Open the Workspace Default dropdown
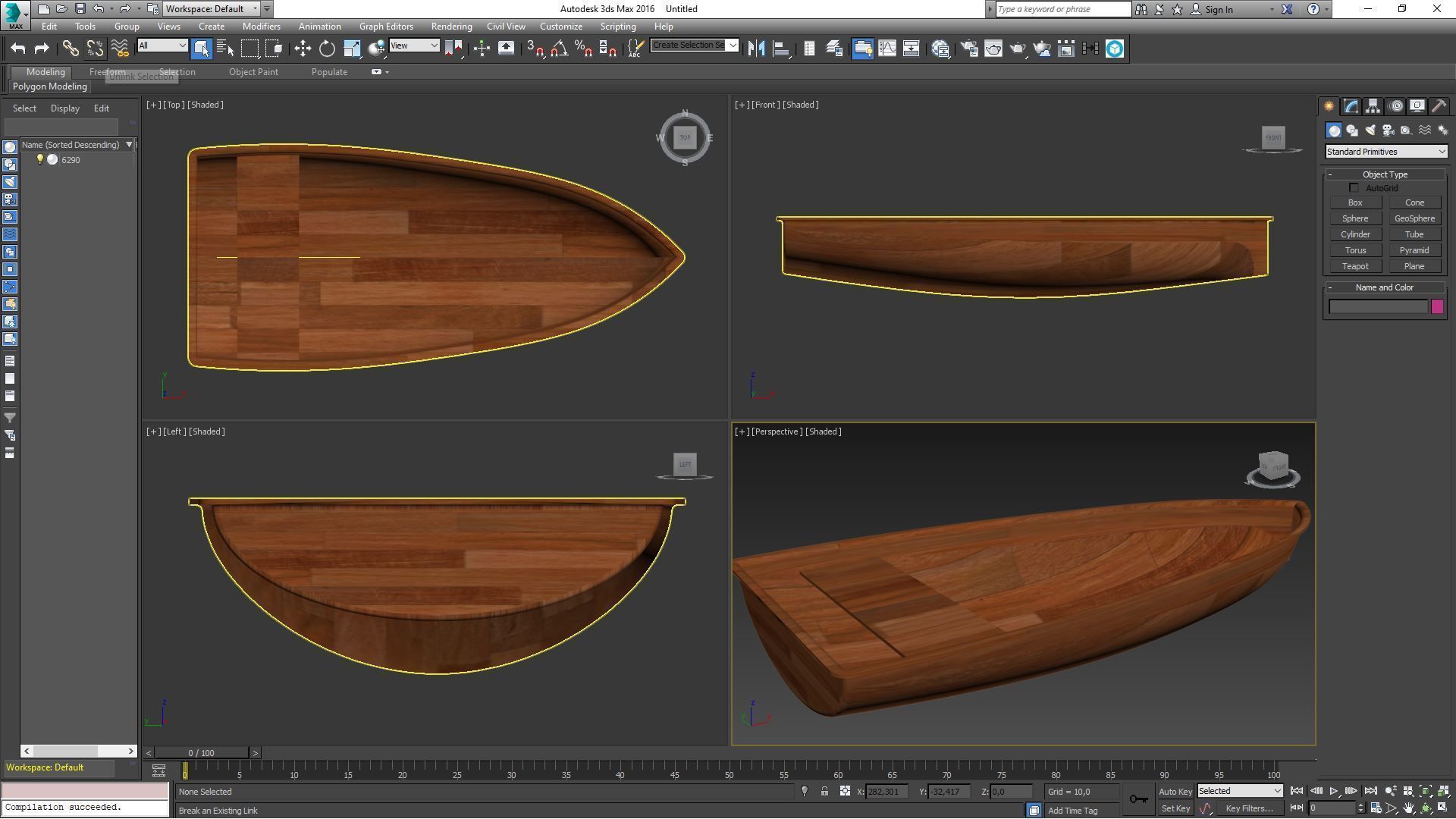The width and height of the screenshot is (1456, 819). pos(212,9)
